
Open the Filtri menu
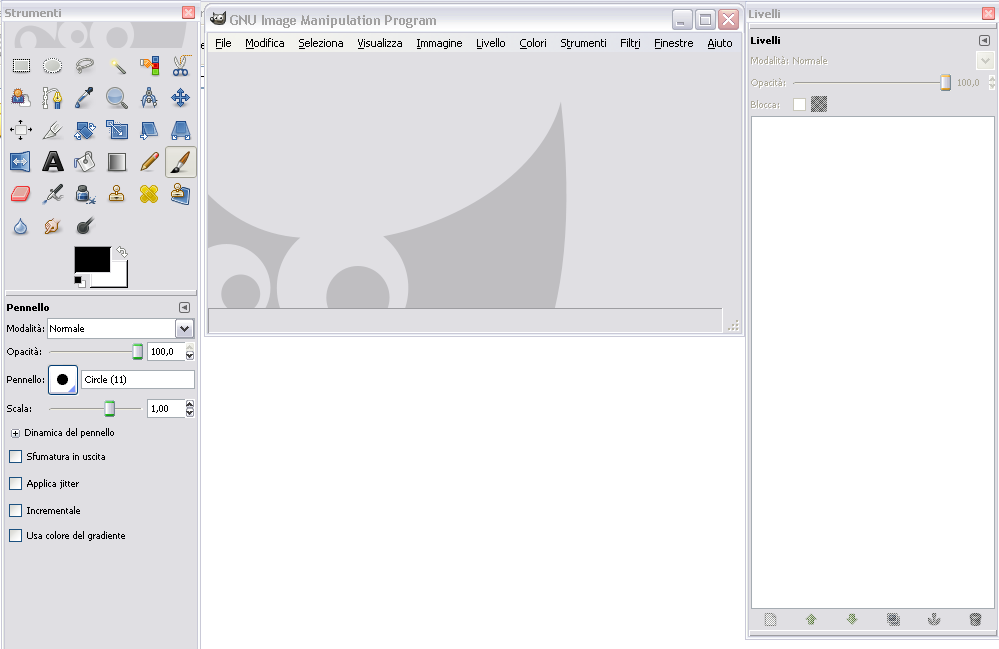click(630, 43)
